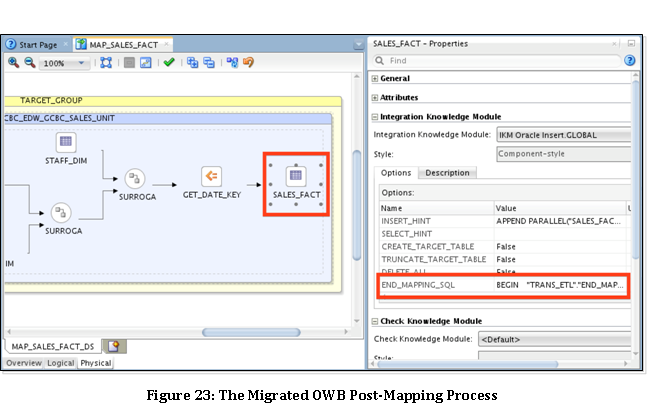Click the Find field in Properties
Viewport: 647px width, 410px height.
[x=497, y=61]
